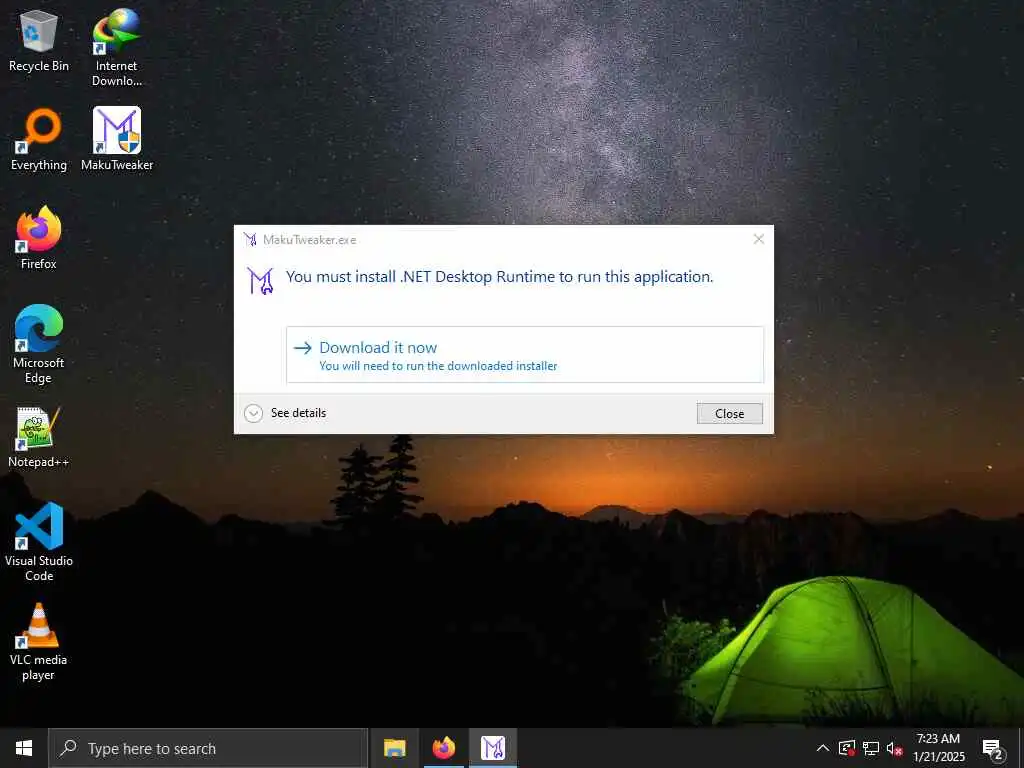Click the Close button in dialog
Screen dimensions: 1024x768
coord(729,413)
